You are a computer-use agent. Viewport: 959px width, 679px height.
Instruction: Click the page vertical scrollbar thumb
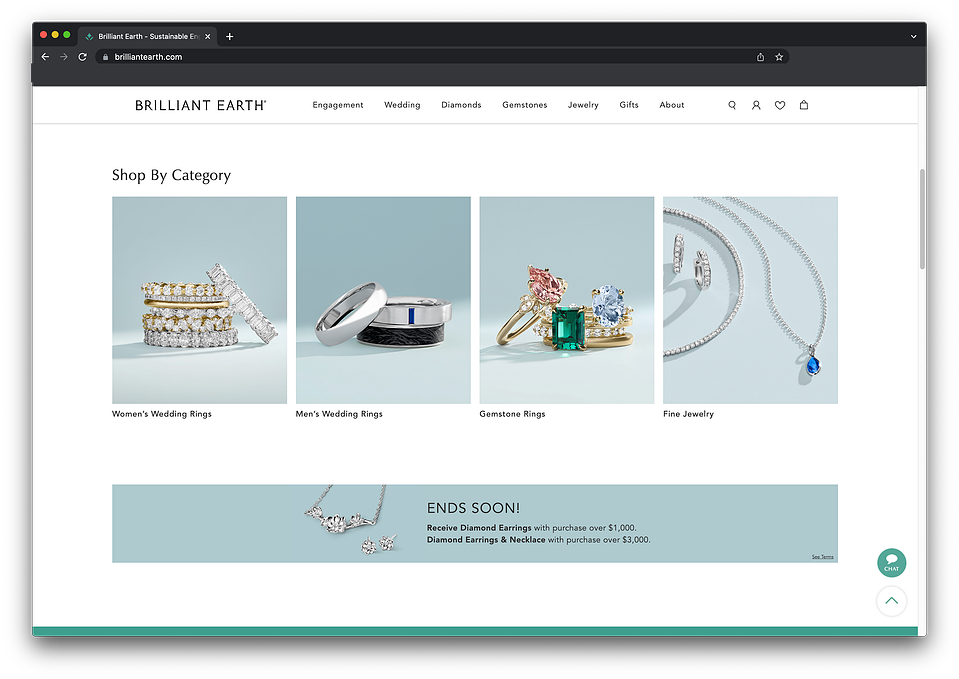[922, 219]
